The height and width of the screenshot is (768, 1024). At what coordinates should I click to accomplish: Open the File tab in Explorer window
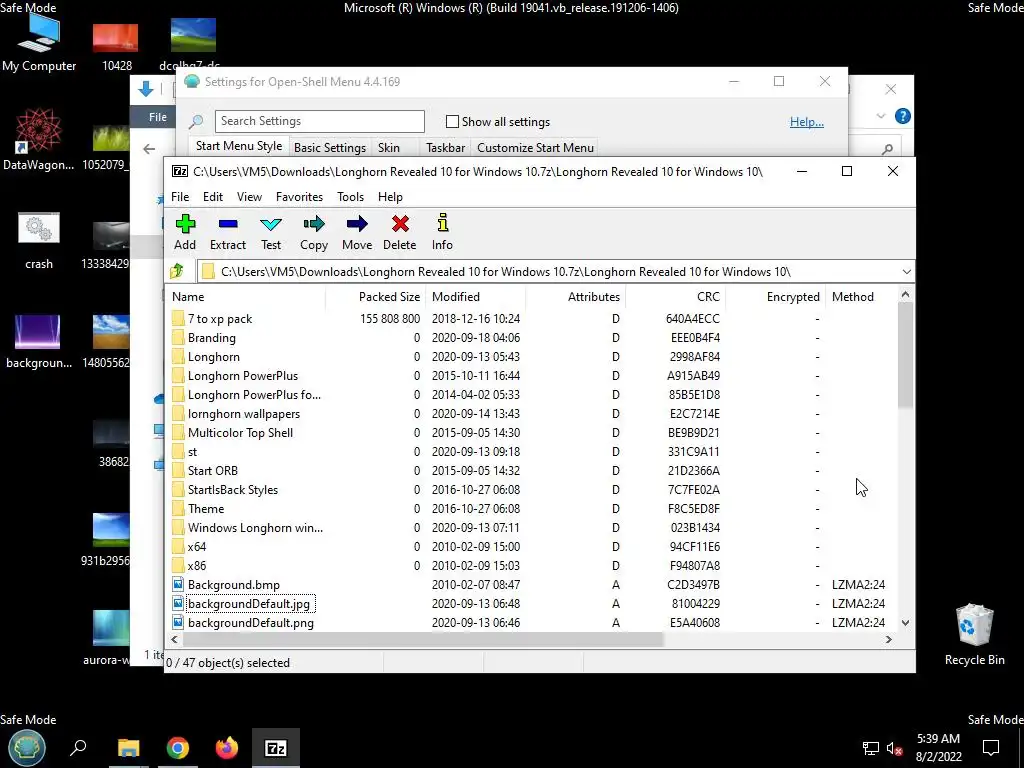point(157,117)
